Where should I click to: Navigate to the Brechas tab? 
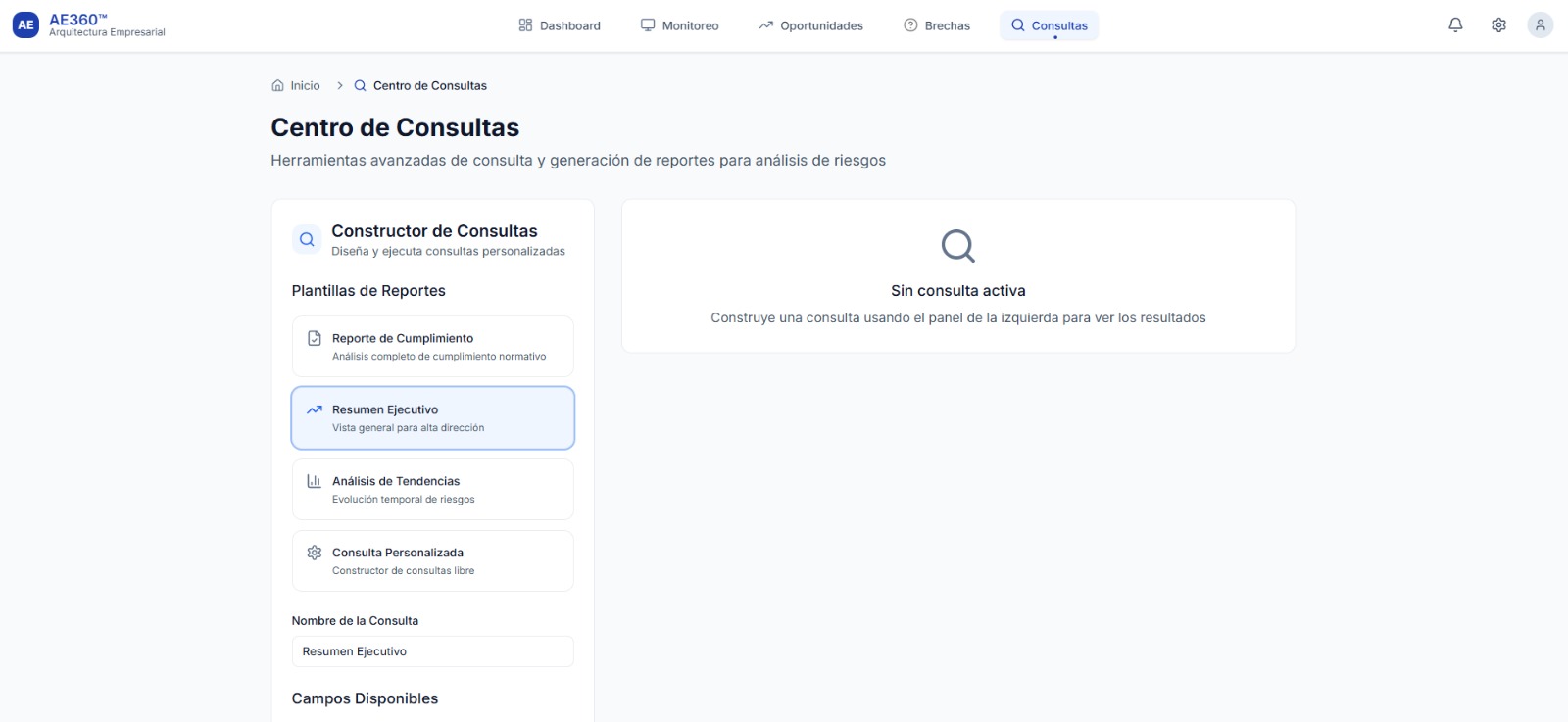[937, 25]
